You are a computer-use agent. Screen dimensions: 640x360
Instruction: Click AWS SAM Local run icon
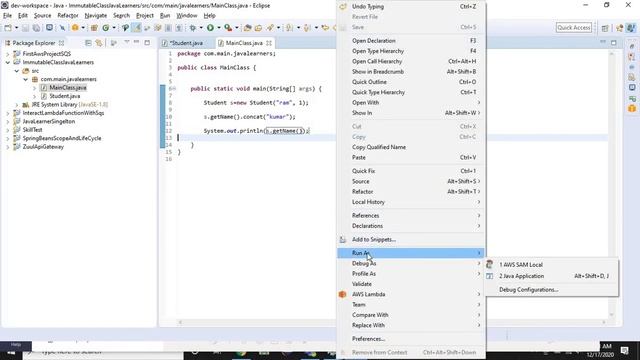[x=489, y=264]
